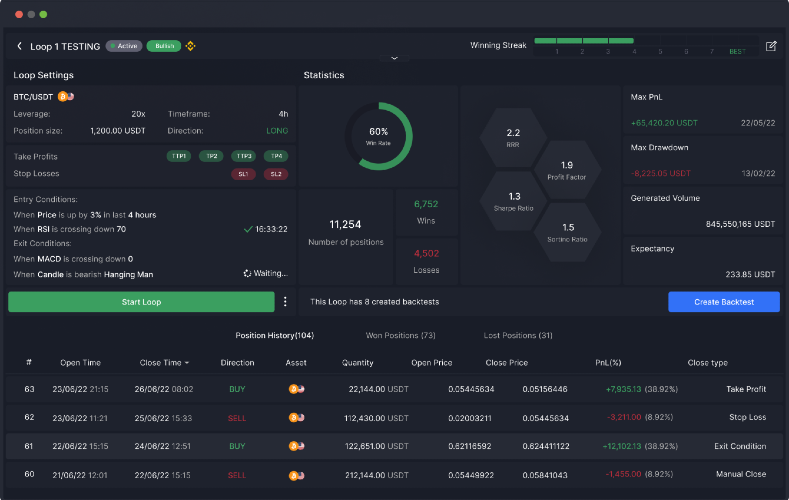Toggle the SL1 stop loss pill
Image resolution: width=789 pixels, height=500 pixels.
tap(244, 174)
